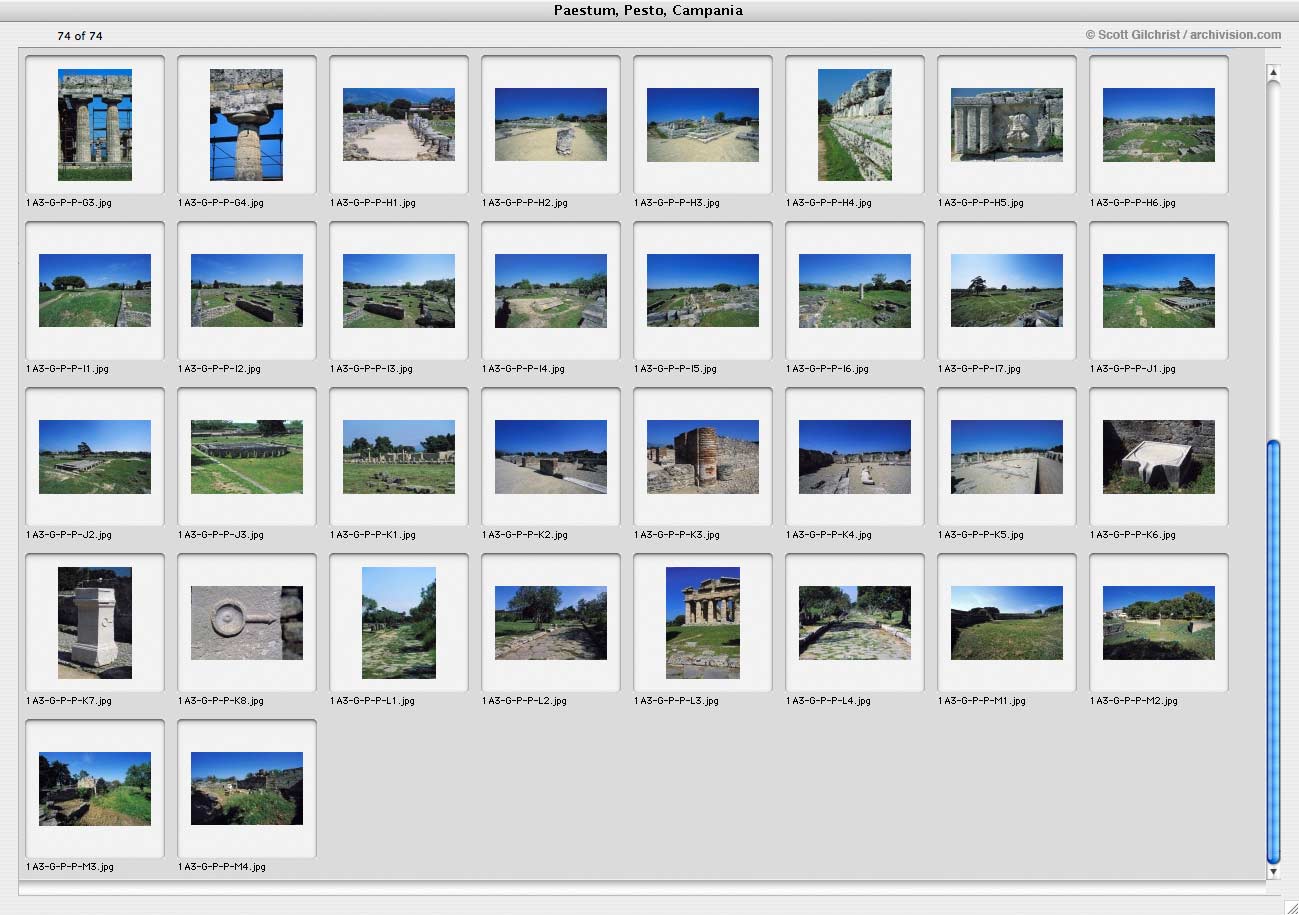
Task: Select thumbnail 1A3-G-P-P-J3.jpg
Action: coord(247,457)
